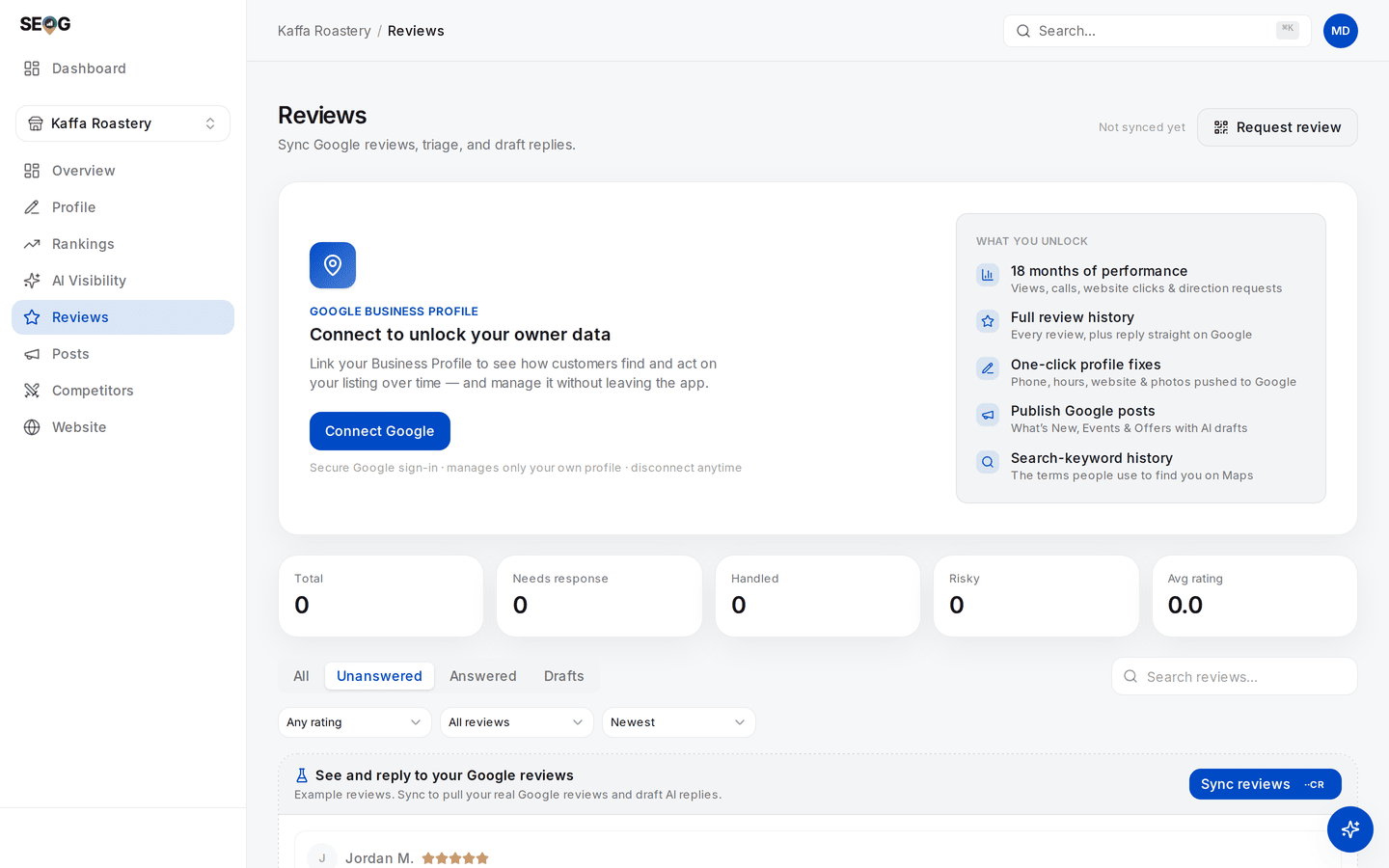Open the All reviews filter dropdown
The height and width of the screenshot is (868, 1389).
point(517,722)
